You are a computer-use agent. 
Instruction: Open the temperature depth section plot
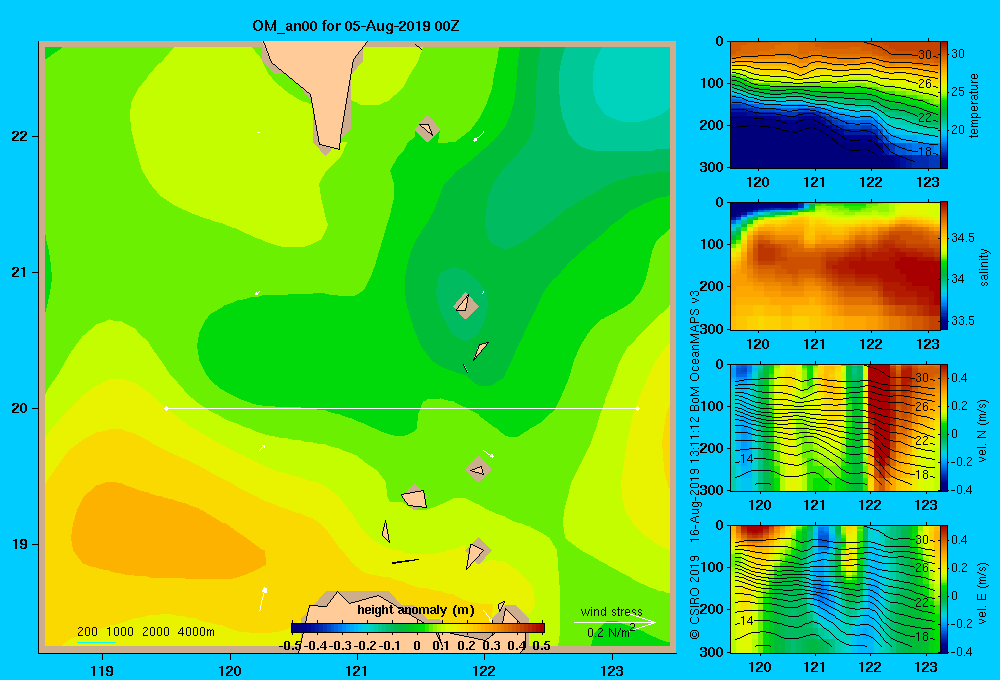coord(834,105)
